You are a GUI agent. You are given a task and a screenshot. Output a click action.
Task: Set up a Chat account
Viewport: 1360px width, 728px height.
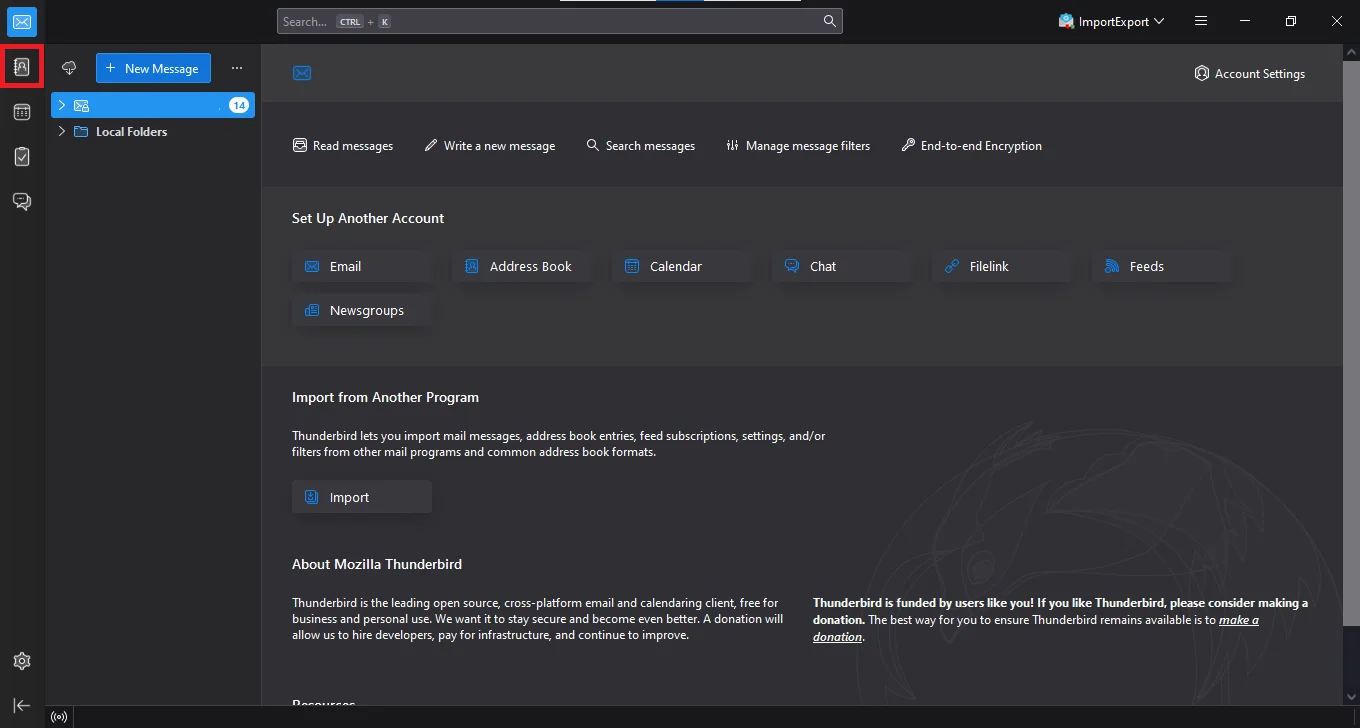[842, 266]
